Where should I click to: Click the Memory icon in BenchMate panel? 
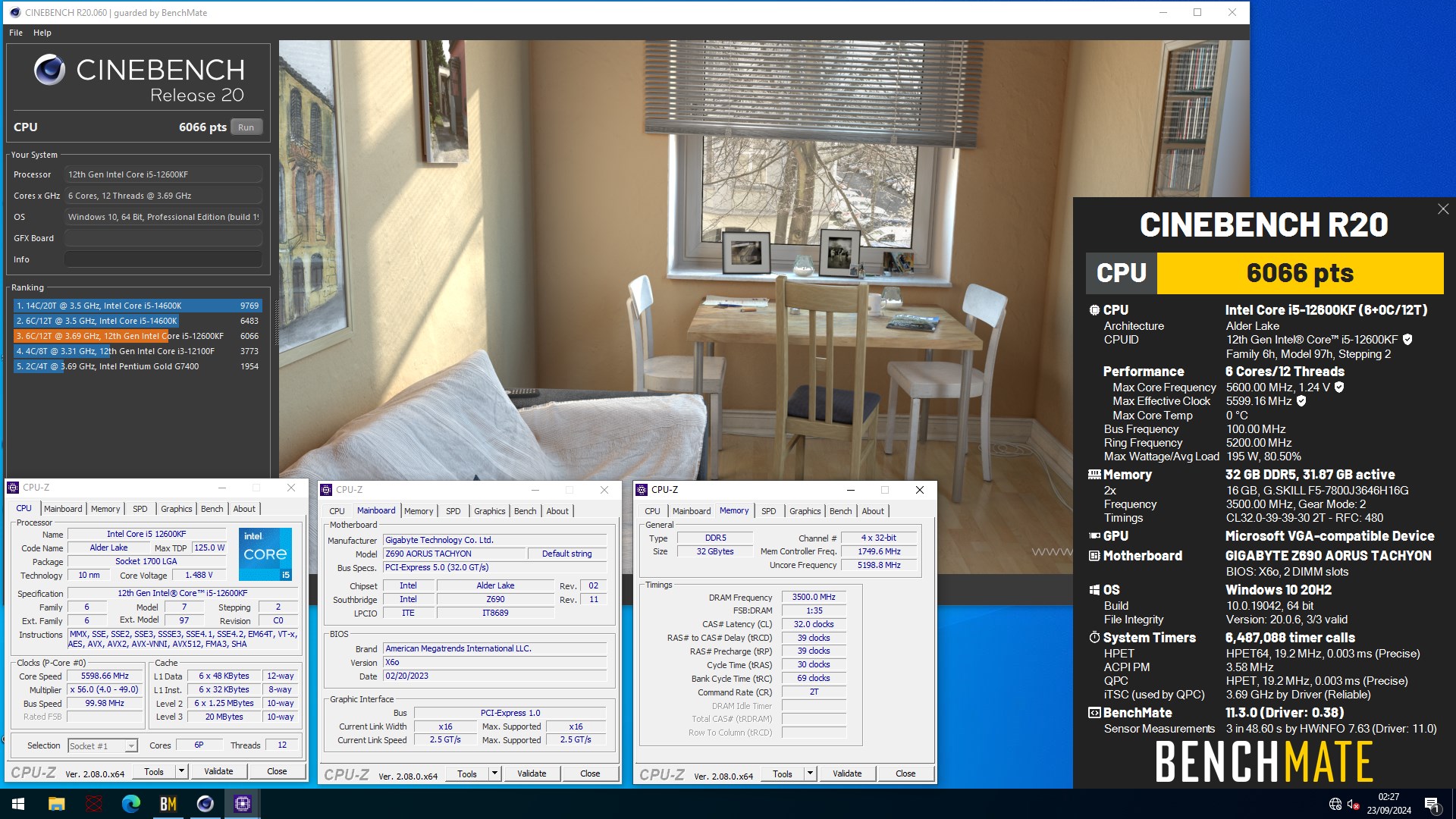click(x=1094, y=475)
